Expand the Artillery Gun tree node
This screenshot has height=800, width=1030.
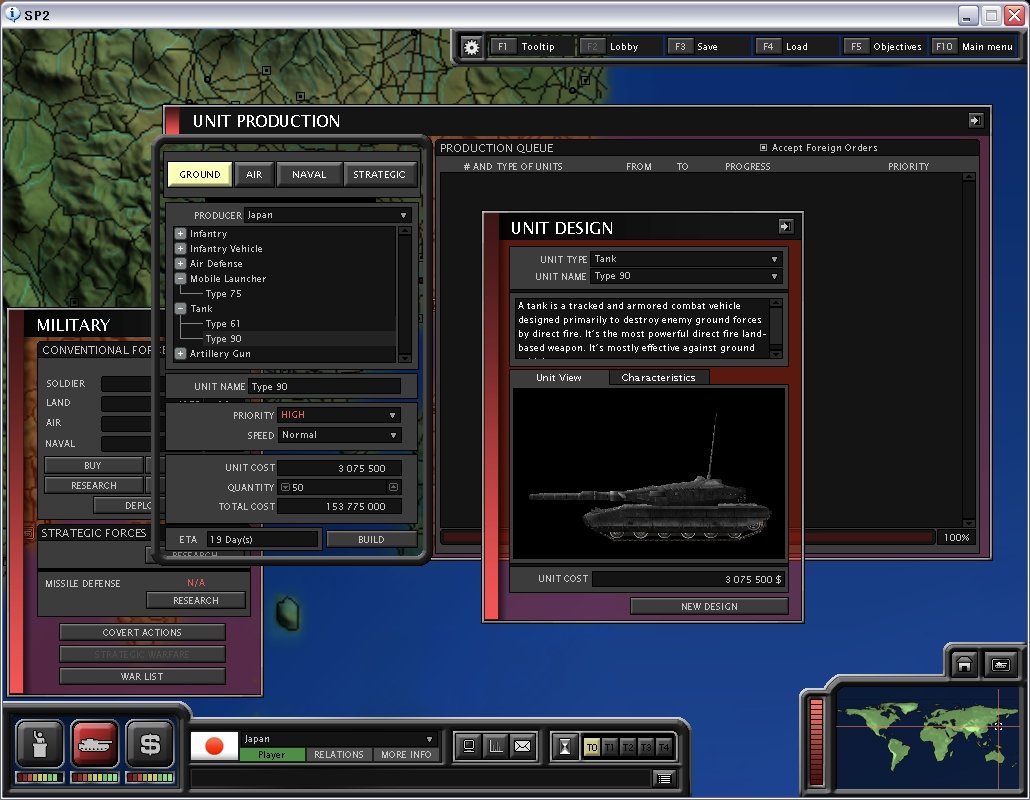(180, 353)
